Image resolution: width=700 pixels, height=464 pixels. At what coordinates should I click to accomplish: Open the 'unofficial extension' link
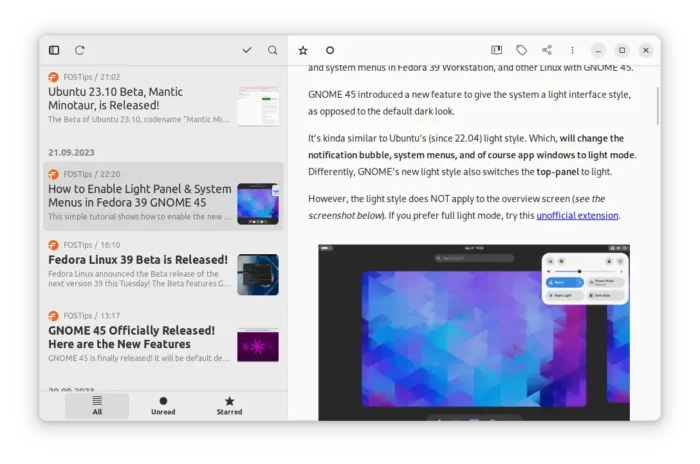[x=577, y=216]
